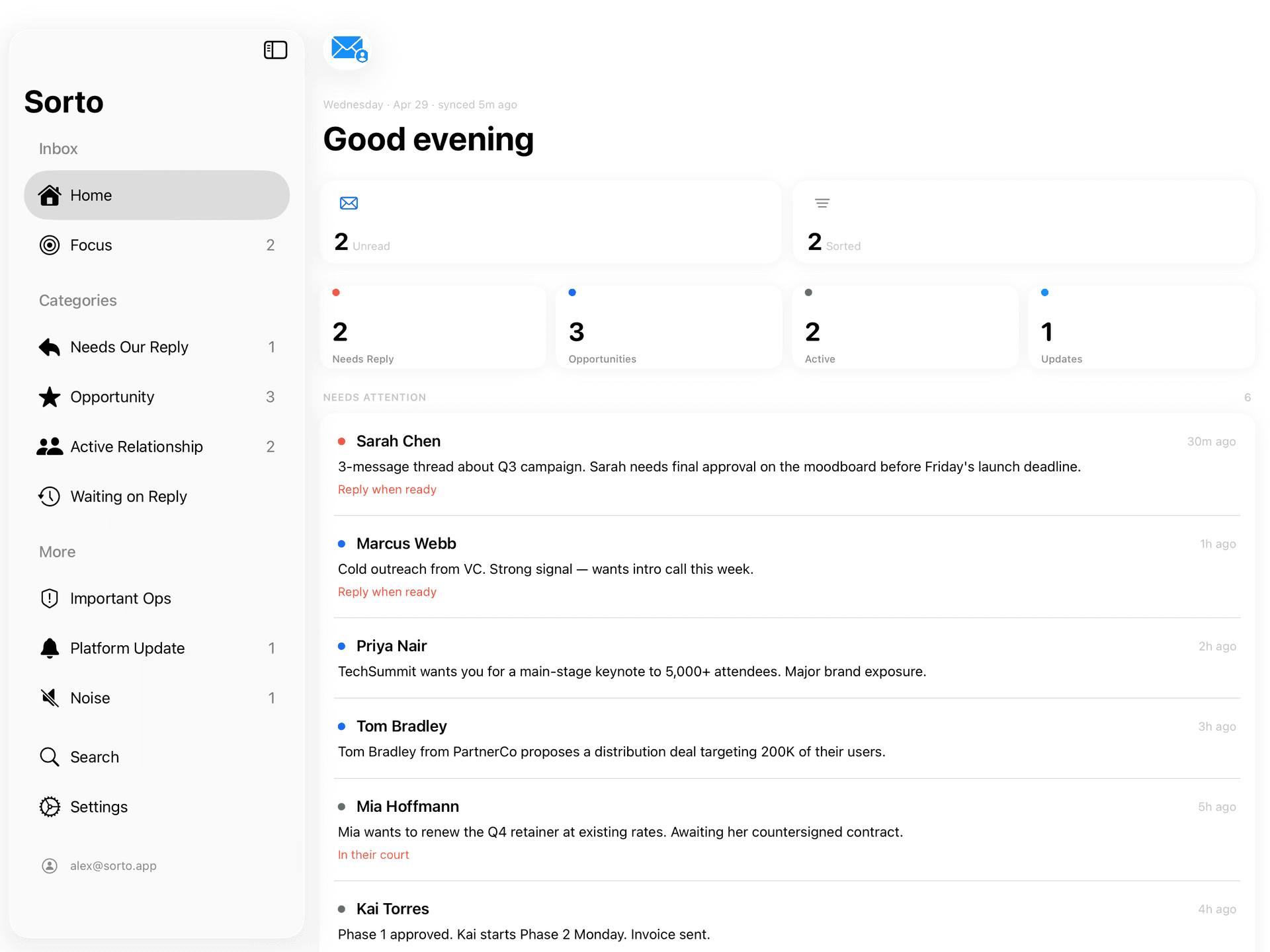Click the Waiting on Reply clock icon
This screenshot has height=952, width=1270.
point(50,496)
